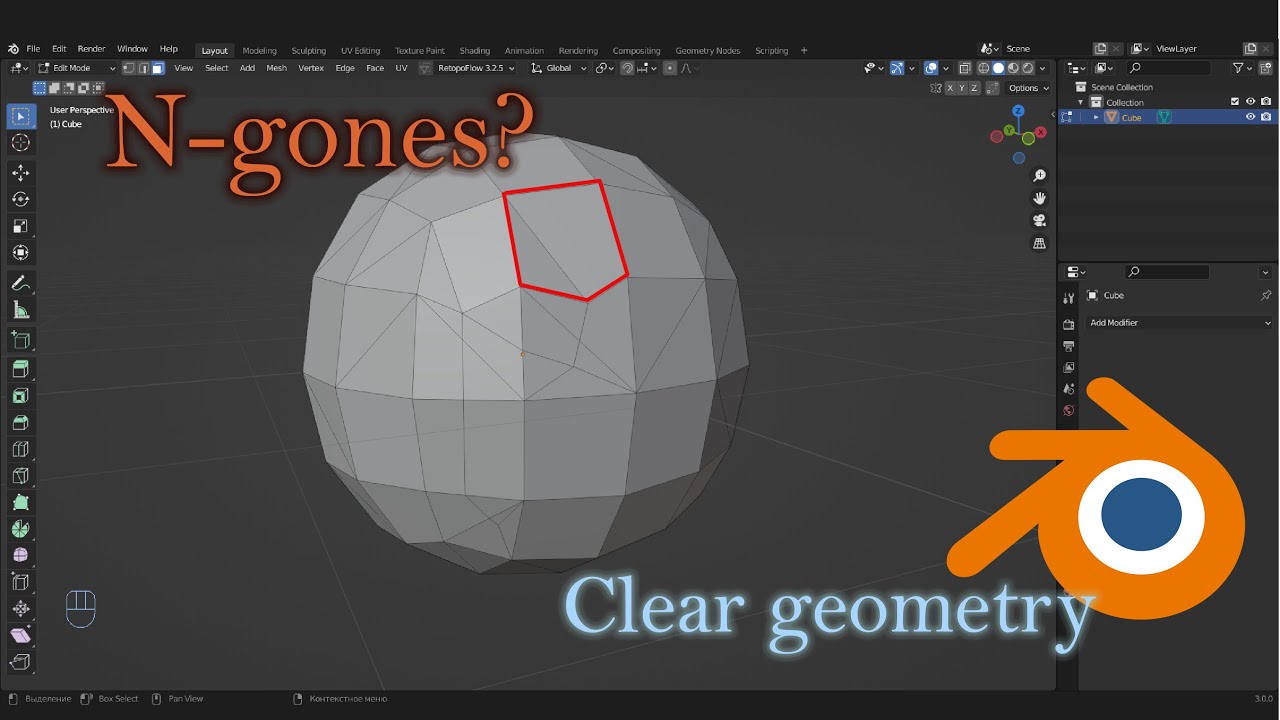
Task: Switch perspective/orthographic grid icon
Action: point(1039,243)
